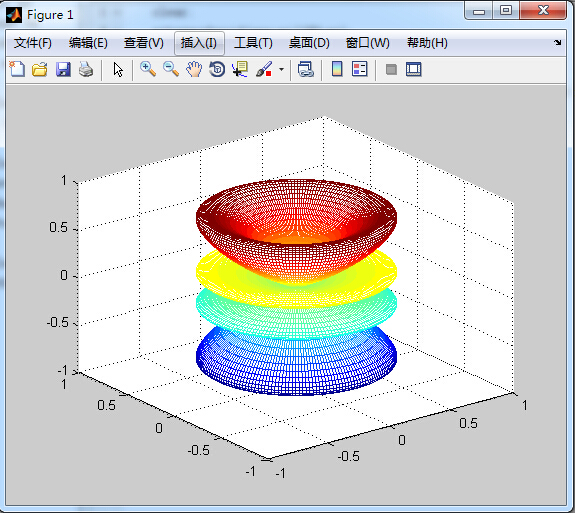
Task: Click the dock figure arrow at menu bar corner
Action: point(558,43)
